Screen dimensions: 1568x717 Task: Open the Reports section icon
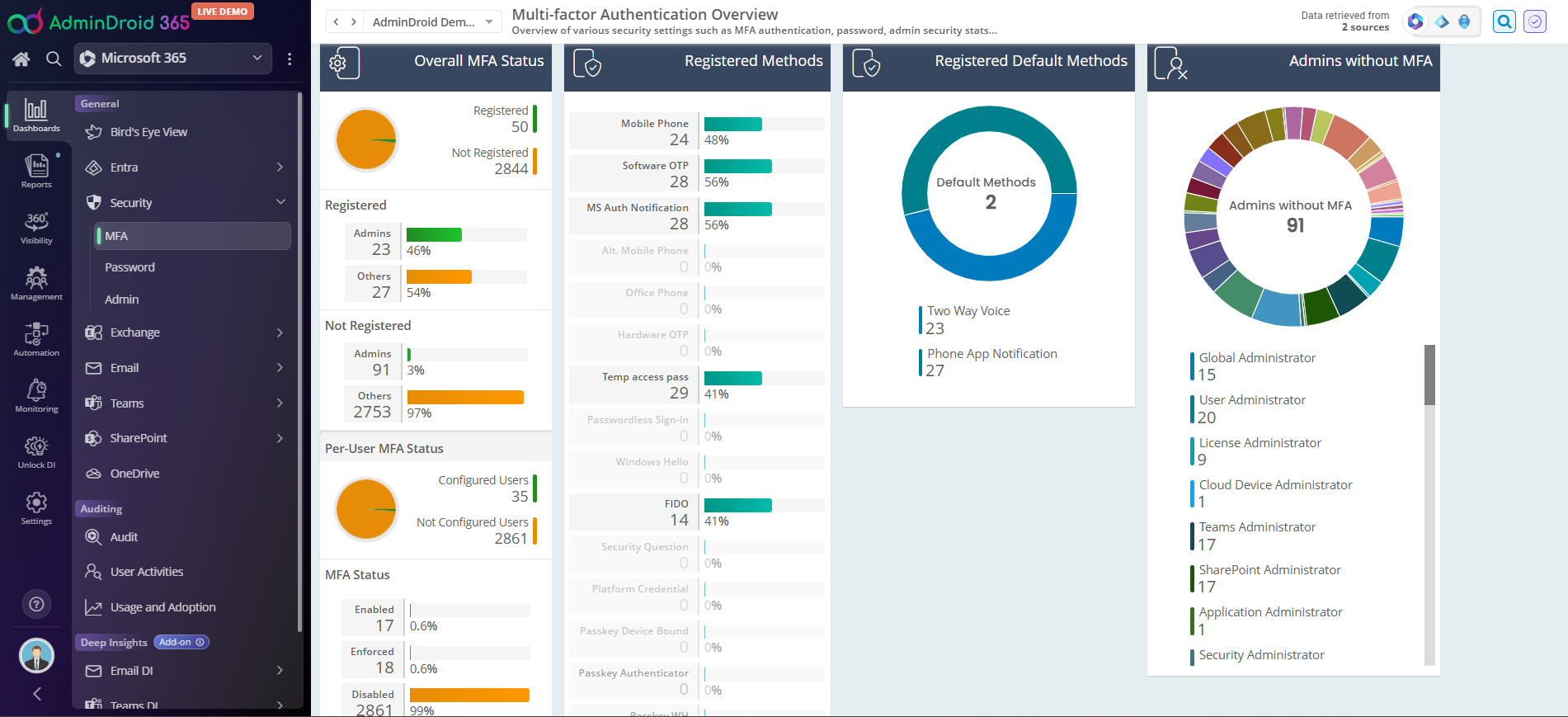click(36, 171)
